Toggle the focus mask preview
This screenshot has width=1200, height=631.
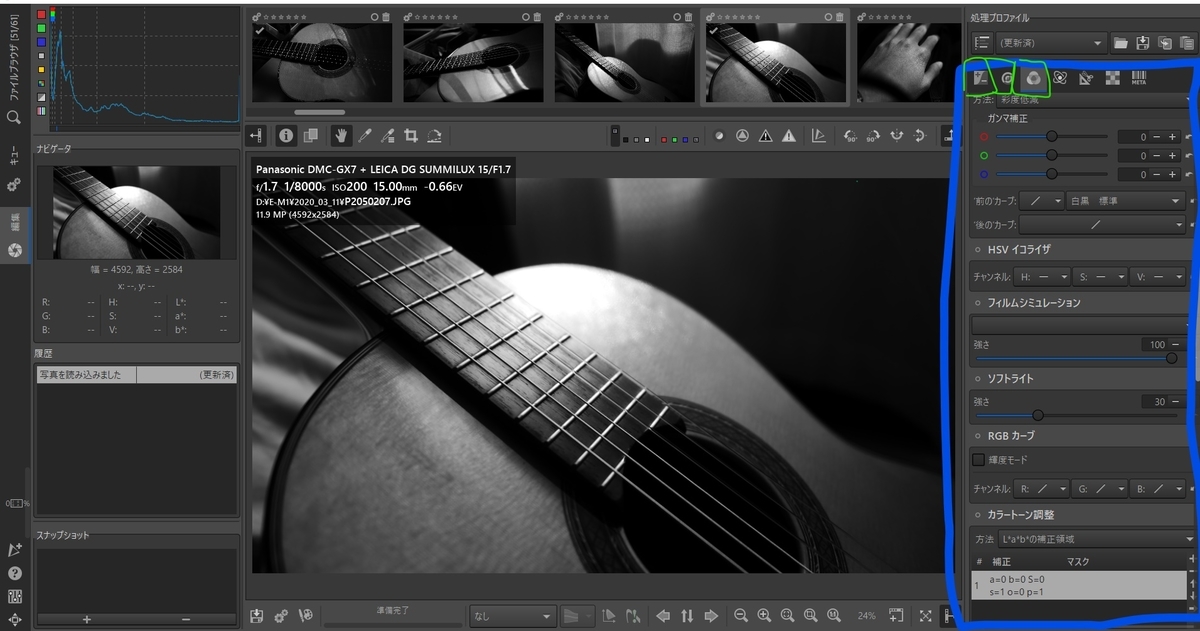point(719,136)
